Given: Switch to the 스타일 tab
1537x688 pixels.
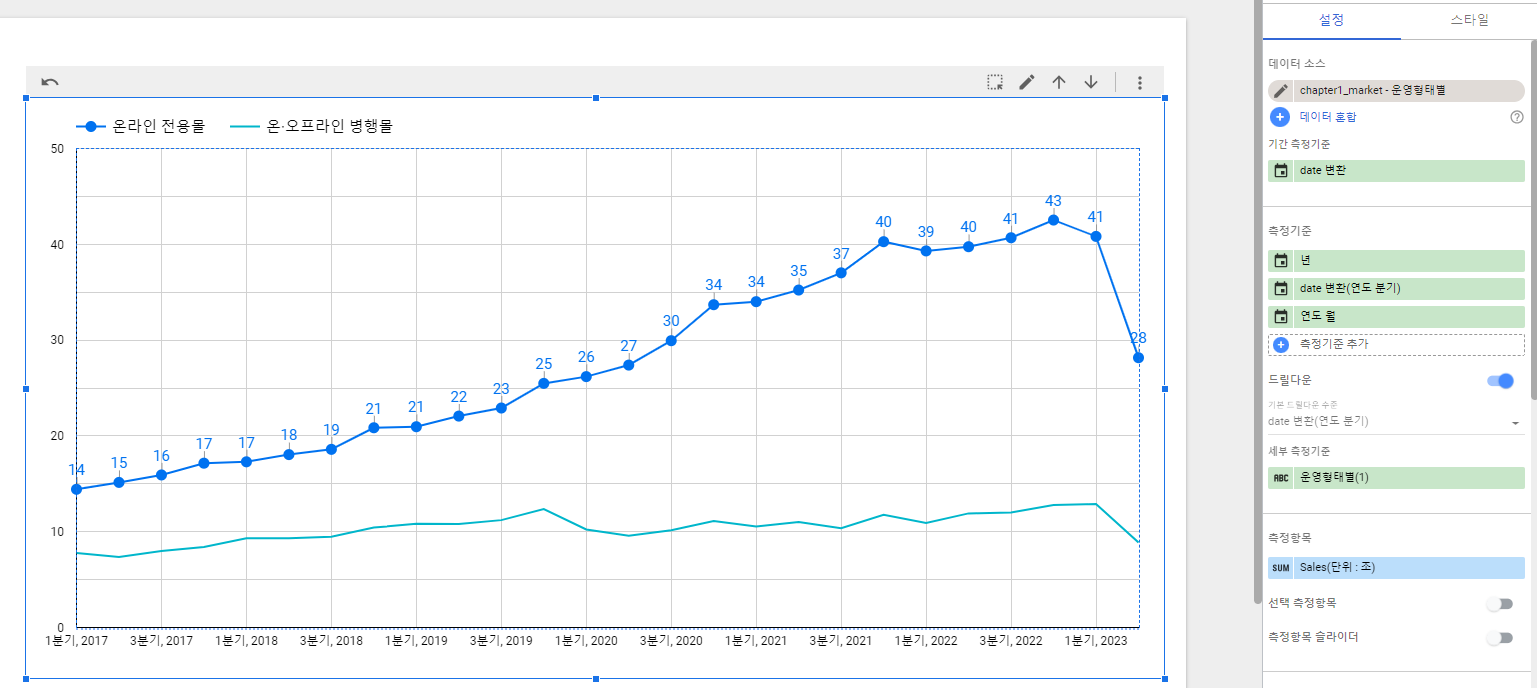Looking at the screenshot, I should pyautogui.click(x=1469, y=20).
